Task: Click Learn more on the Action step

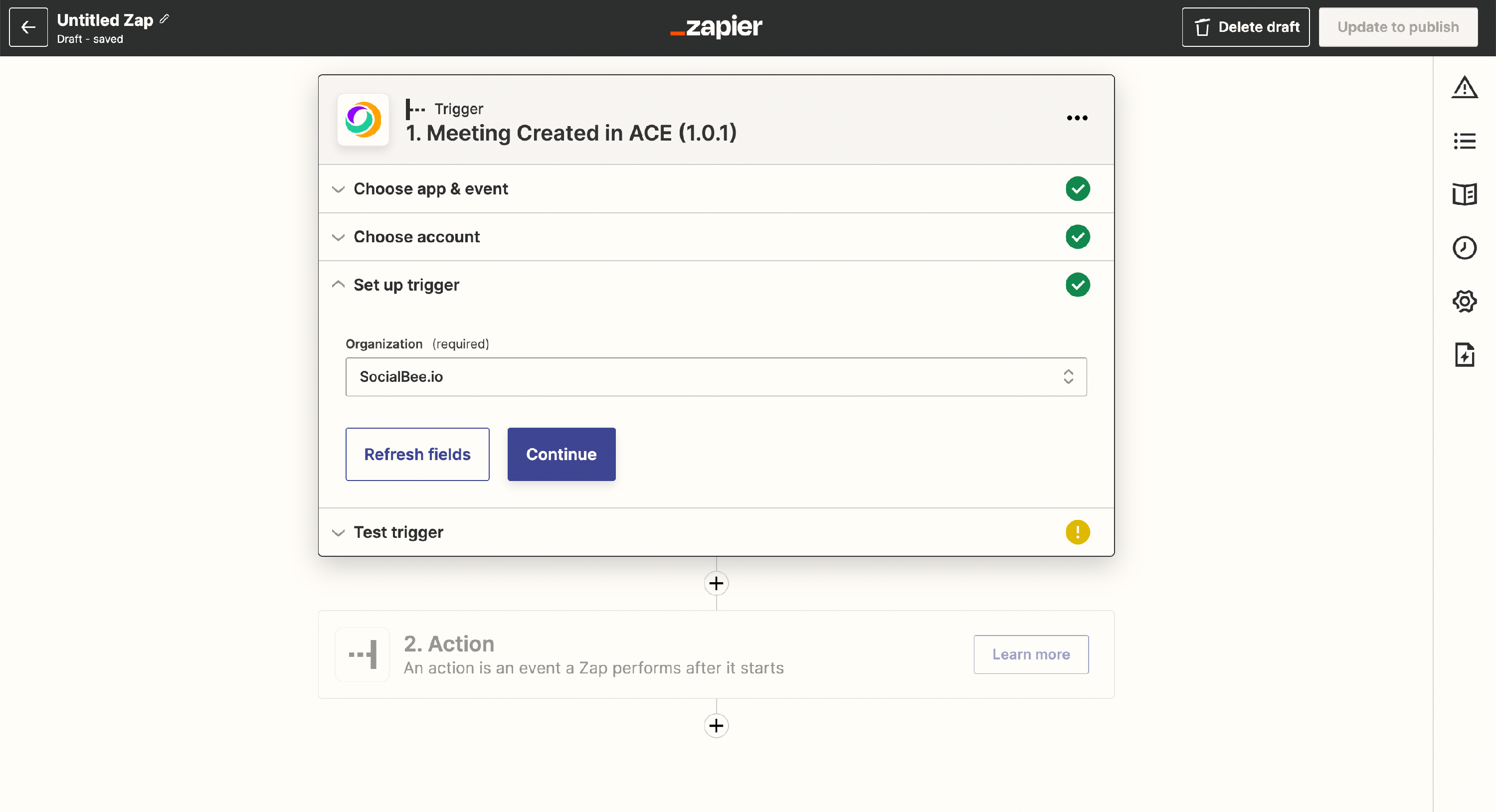Action: (x=1030, y=654)
